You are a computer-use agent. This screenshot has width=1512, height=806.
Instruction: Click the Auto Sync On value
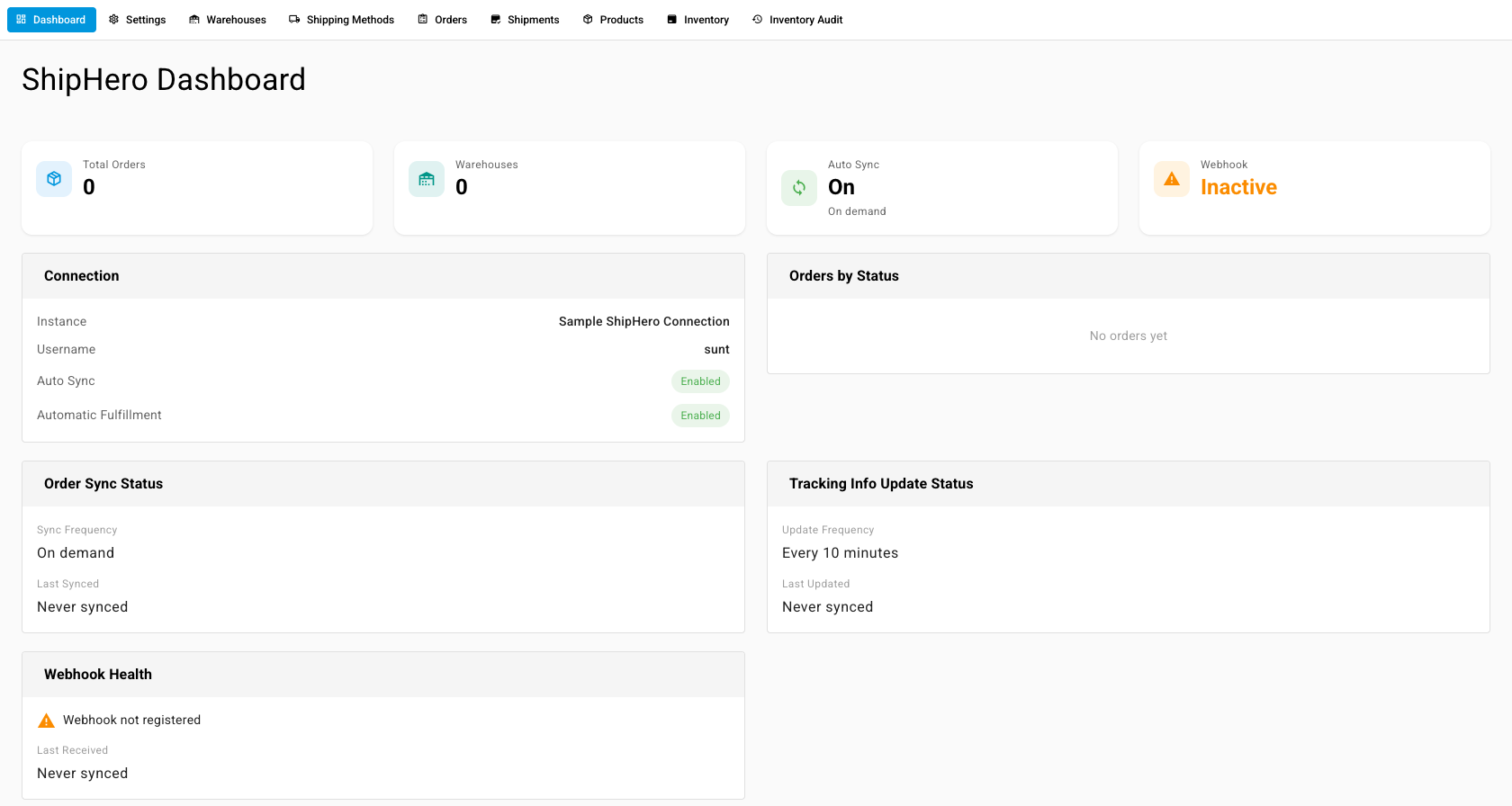(x=841, y=187)
